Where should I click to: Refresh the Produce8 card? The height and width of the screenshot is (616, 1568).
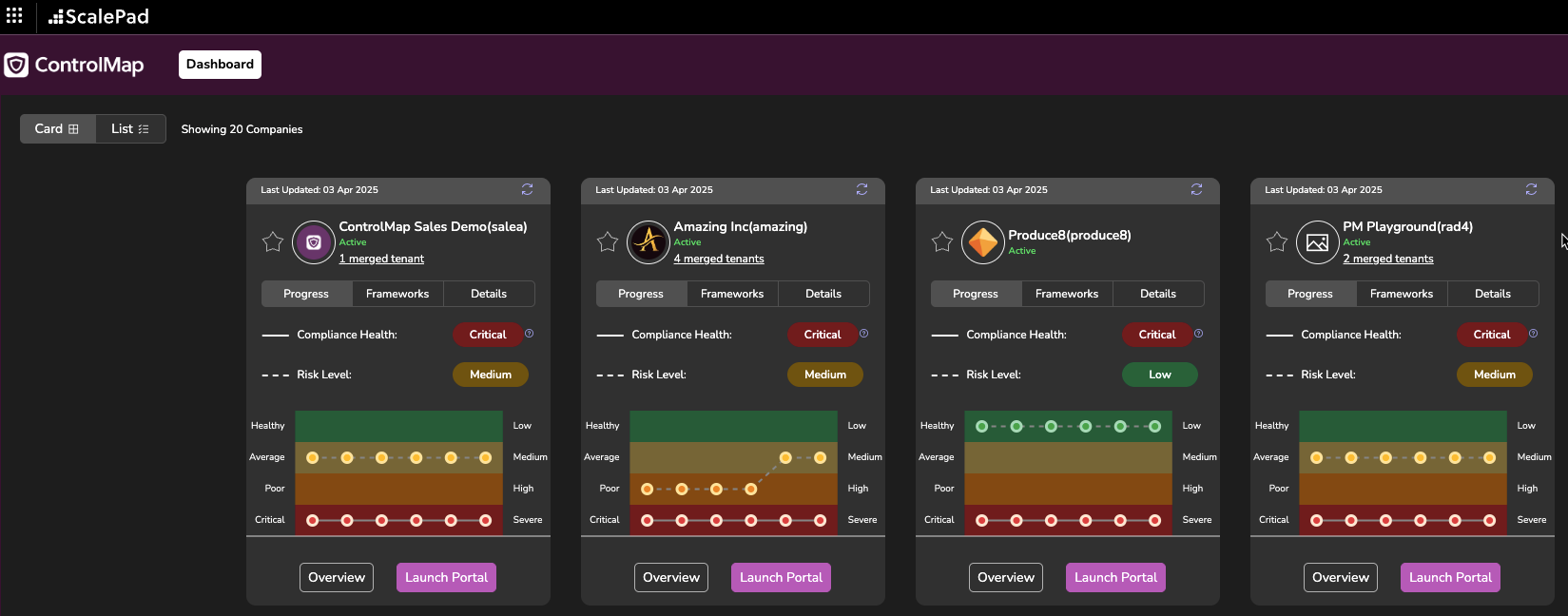(1196, 189)
